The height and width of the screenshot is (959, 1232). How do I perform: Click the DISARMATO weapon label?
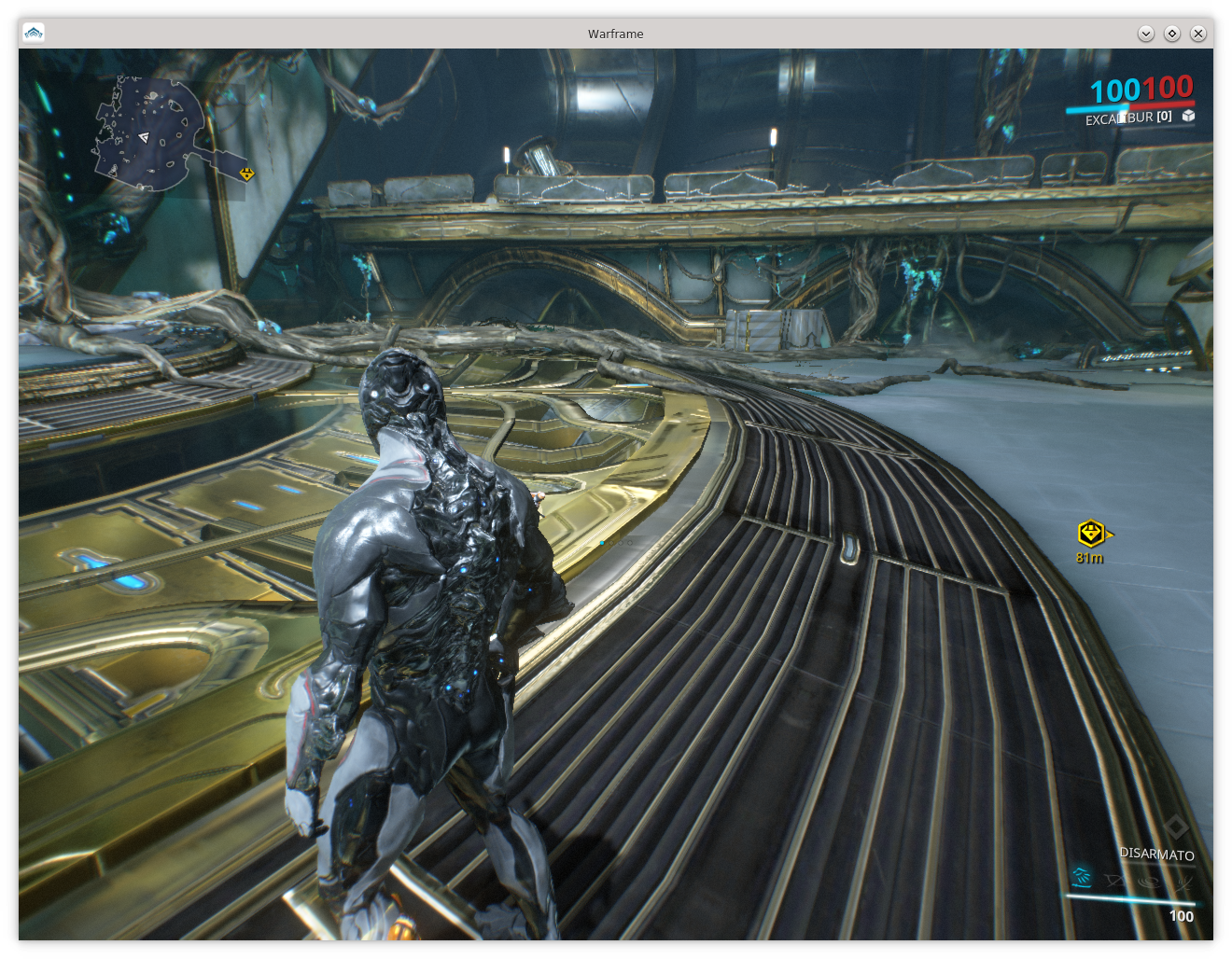pos(1157,854)
